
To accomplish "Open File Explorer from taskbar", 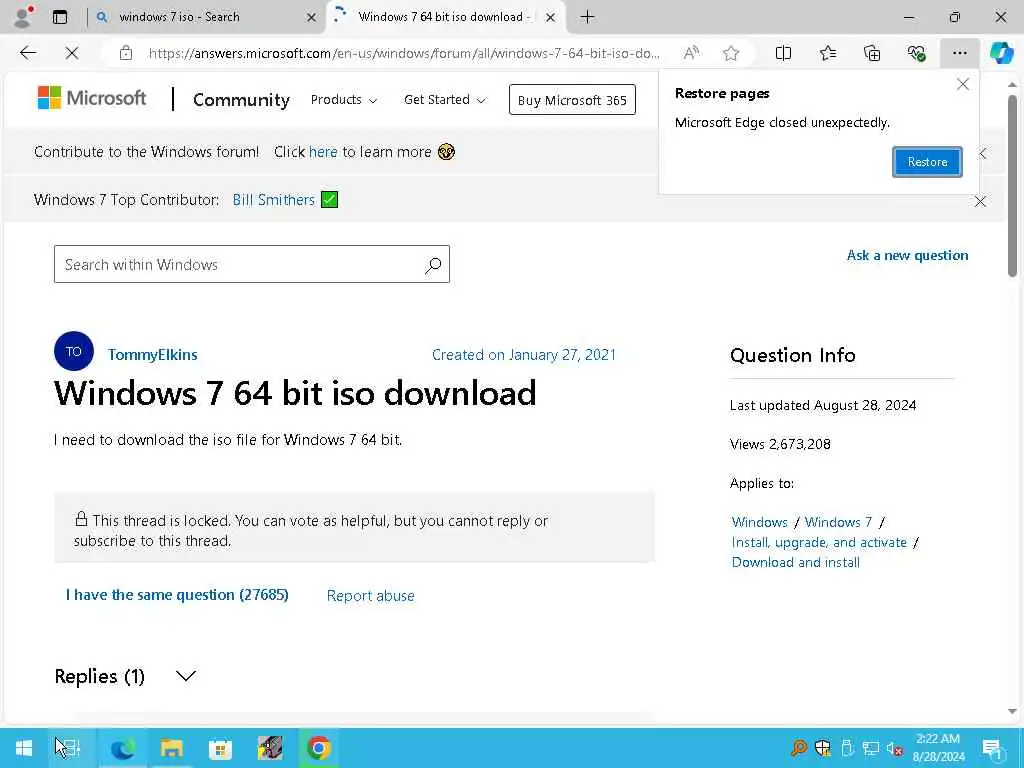I will click(171, 748).
